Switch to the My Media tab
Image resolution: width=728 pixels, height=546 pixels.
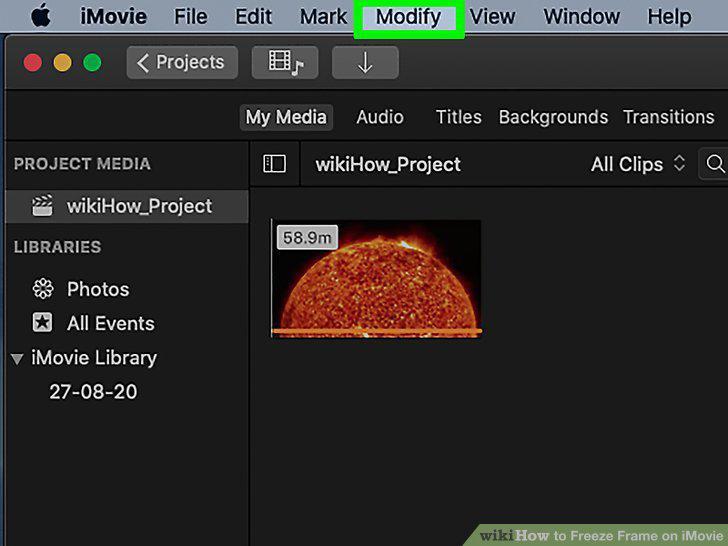(x=286, y=117)
